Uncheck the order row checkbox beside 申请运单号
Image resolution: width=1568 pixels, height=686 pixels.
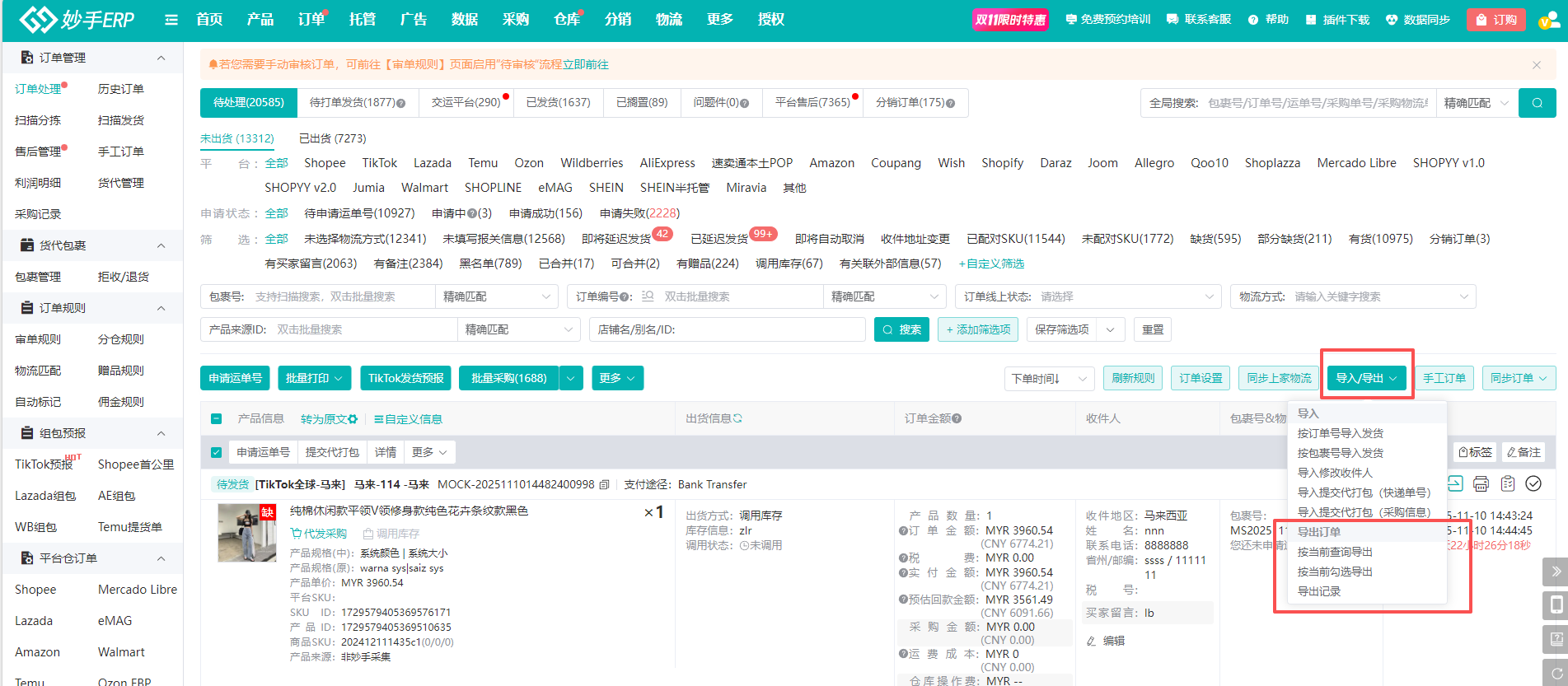[x=216, y=452]
